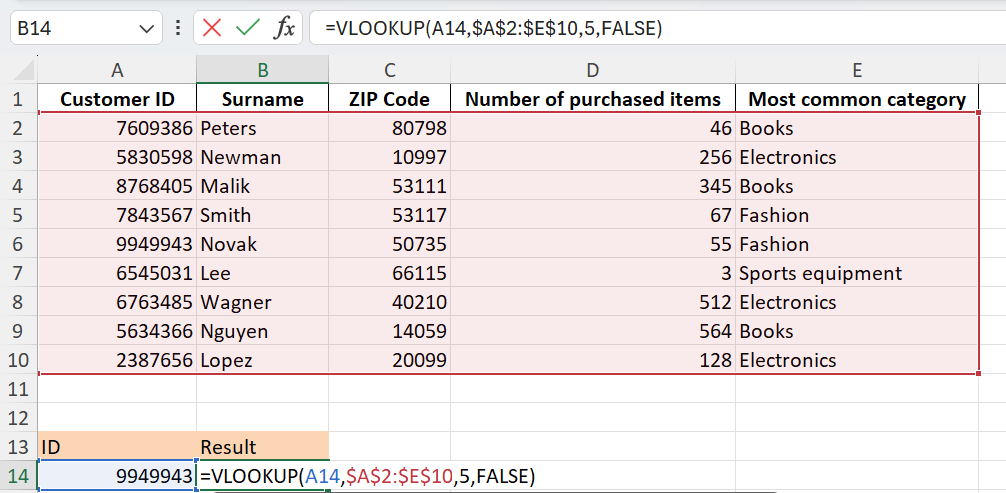Select cell with customer ID 2387656

tap(117, 360)
